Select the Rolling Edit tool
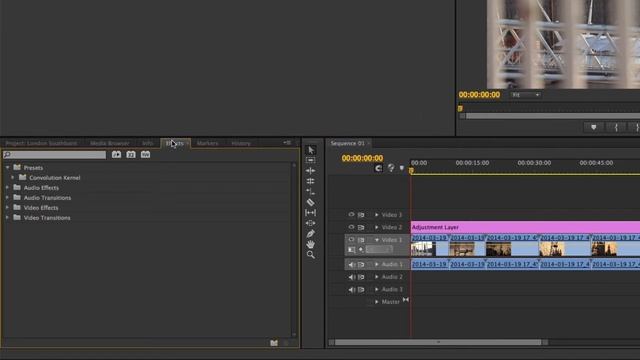The width and height of the screenshot is (640, 360). 311,181
